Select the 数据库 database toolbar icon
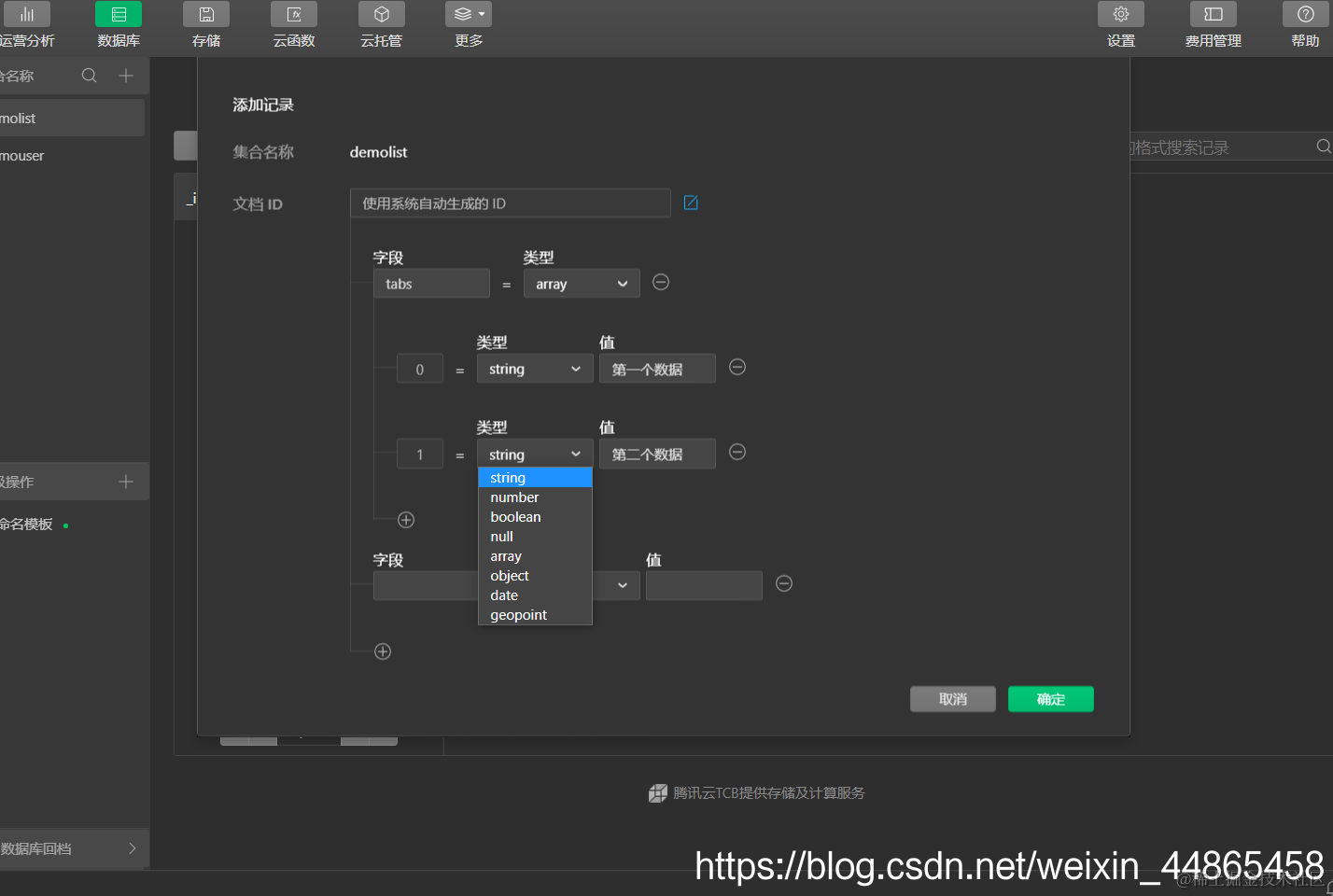 coord(119,14)
